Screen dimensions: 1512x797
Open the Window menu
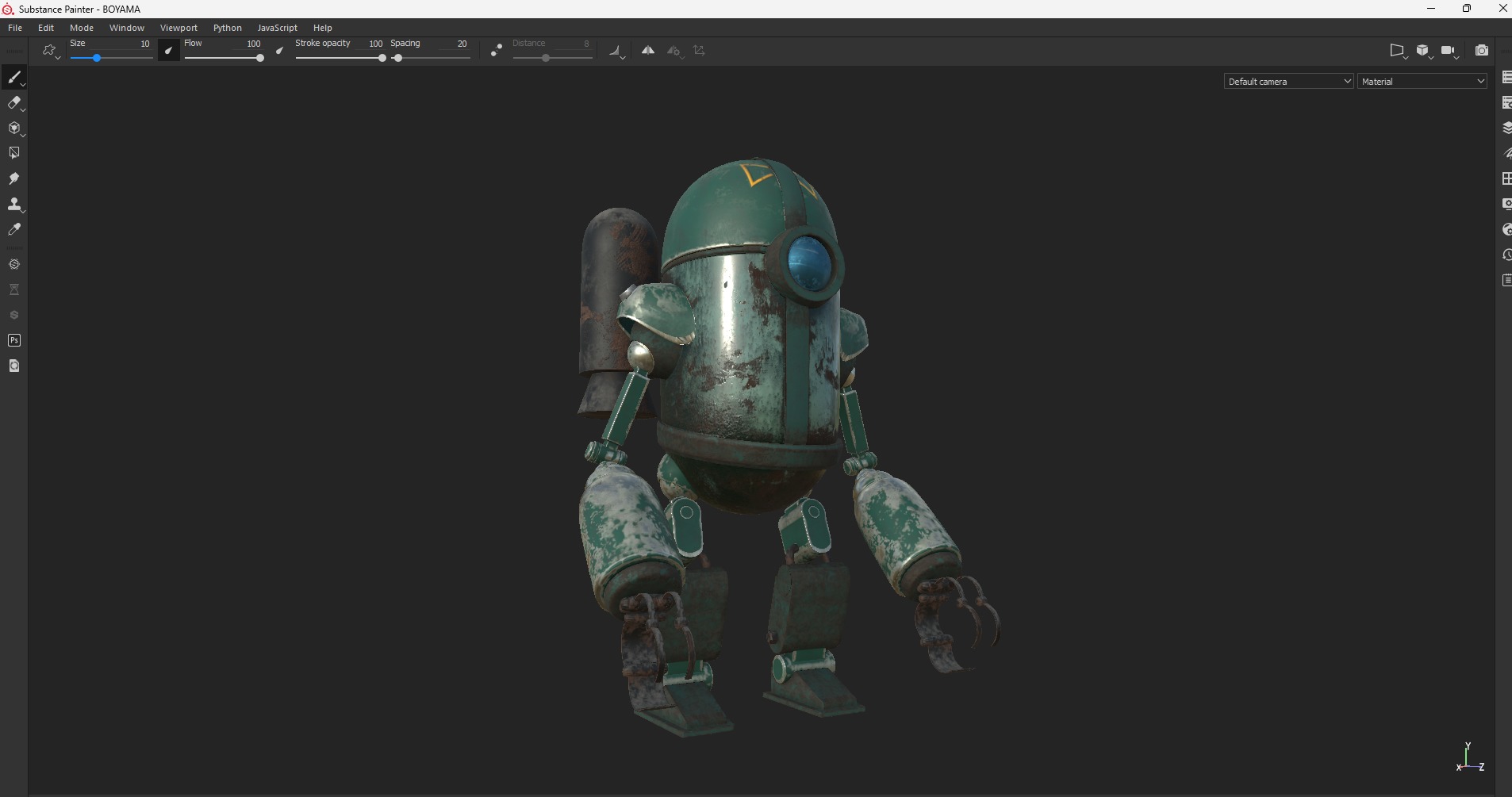click(127, 28)
